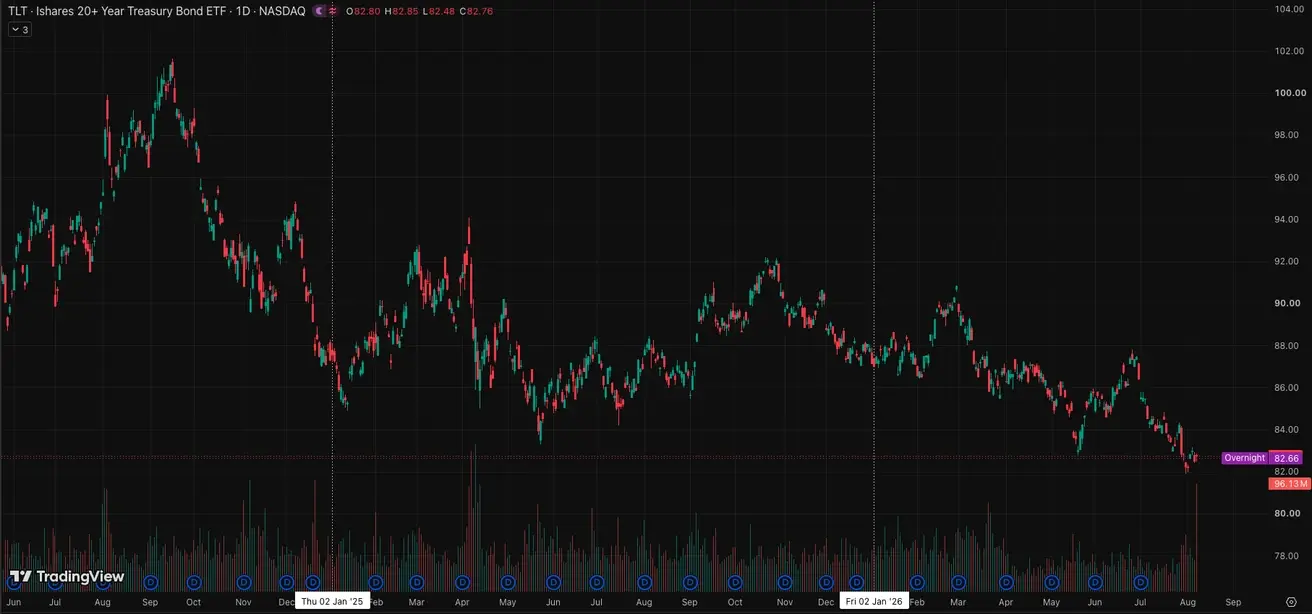Screen dimensions: 1312x614
Task: Click the July 2026 dividend marker
Action: 1140,581
